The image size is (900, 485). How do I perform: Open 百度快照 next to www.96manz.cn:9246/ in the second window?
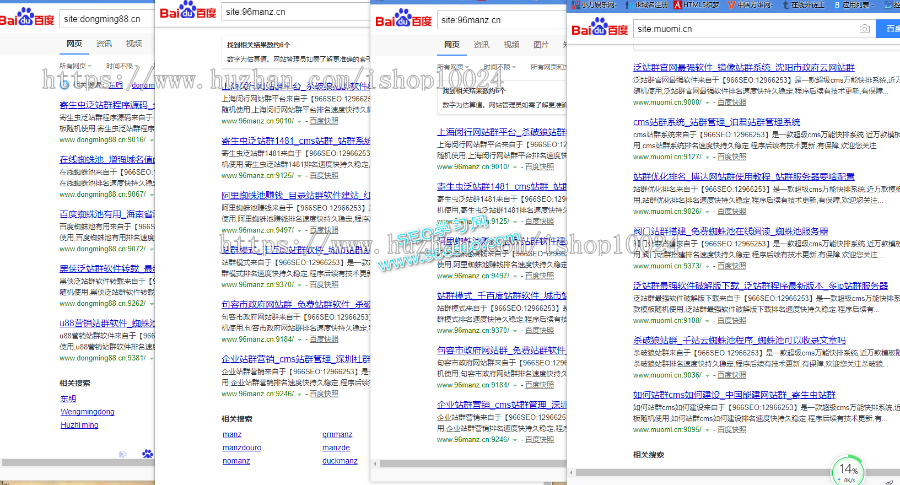click(x=324, y=394)
